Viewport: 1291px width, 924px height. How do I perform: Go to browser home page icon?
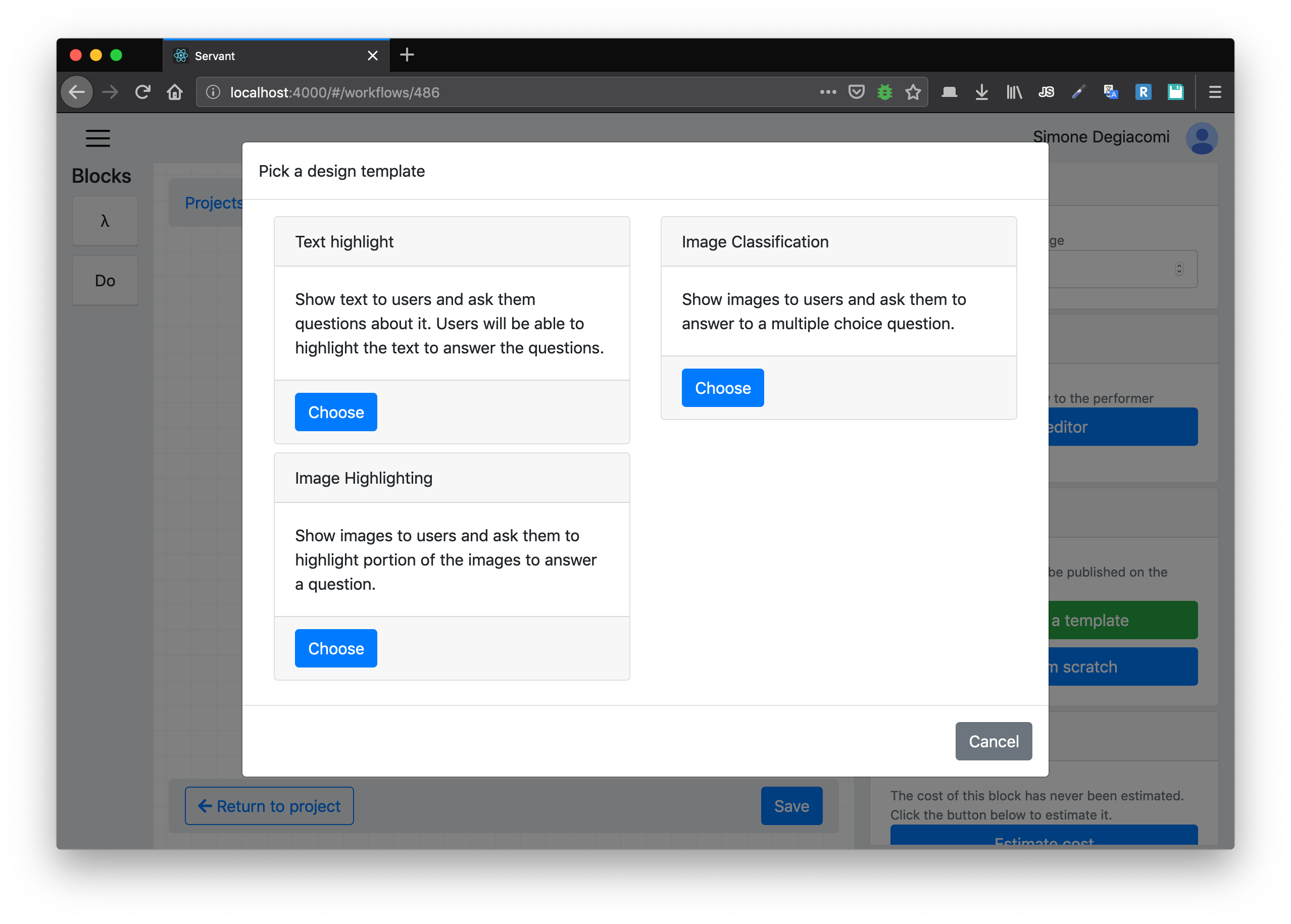point(175,92)
